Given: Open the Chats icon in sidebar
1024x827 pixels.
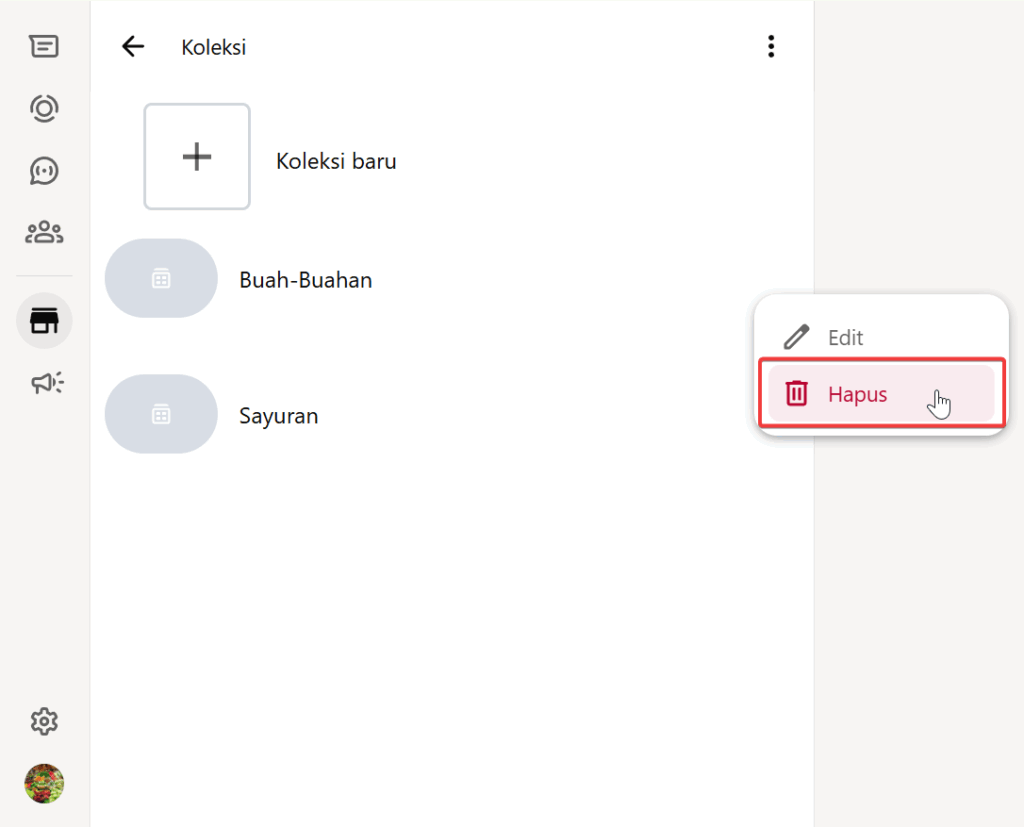Looking at the screenshot, I should pos(44,46).
